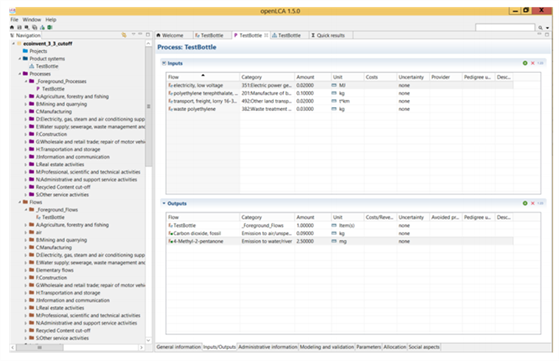Image resolution: width=559 pixels, height=361 pixels.
Task: Click the home icon in the main toolbar
Action: coord(12,27)
